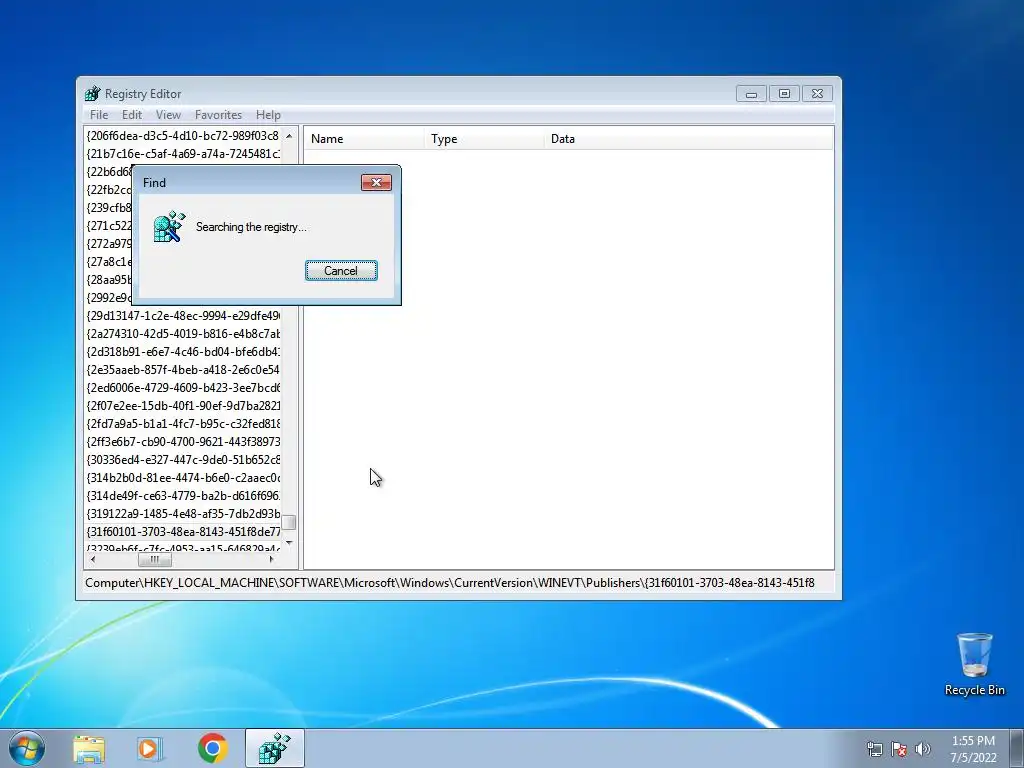Click the vertical scrollbar thumb in tree pane
This screenshot has height=768, width=1024.
(289, 522)
